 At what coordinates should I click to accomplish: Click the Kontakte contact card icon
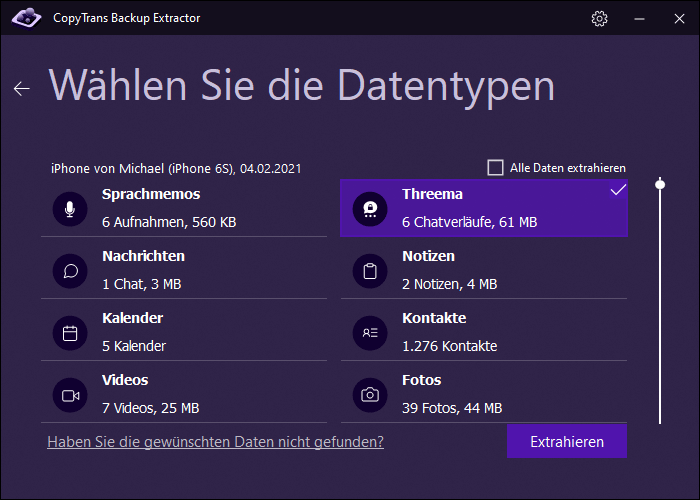coord(370,333)
